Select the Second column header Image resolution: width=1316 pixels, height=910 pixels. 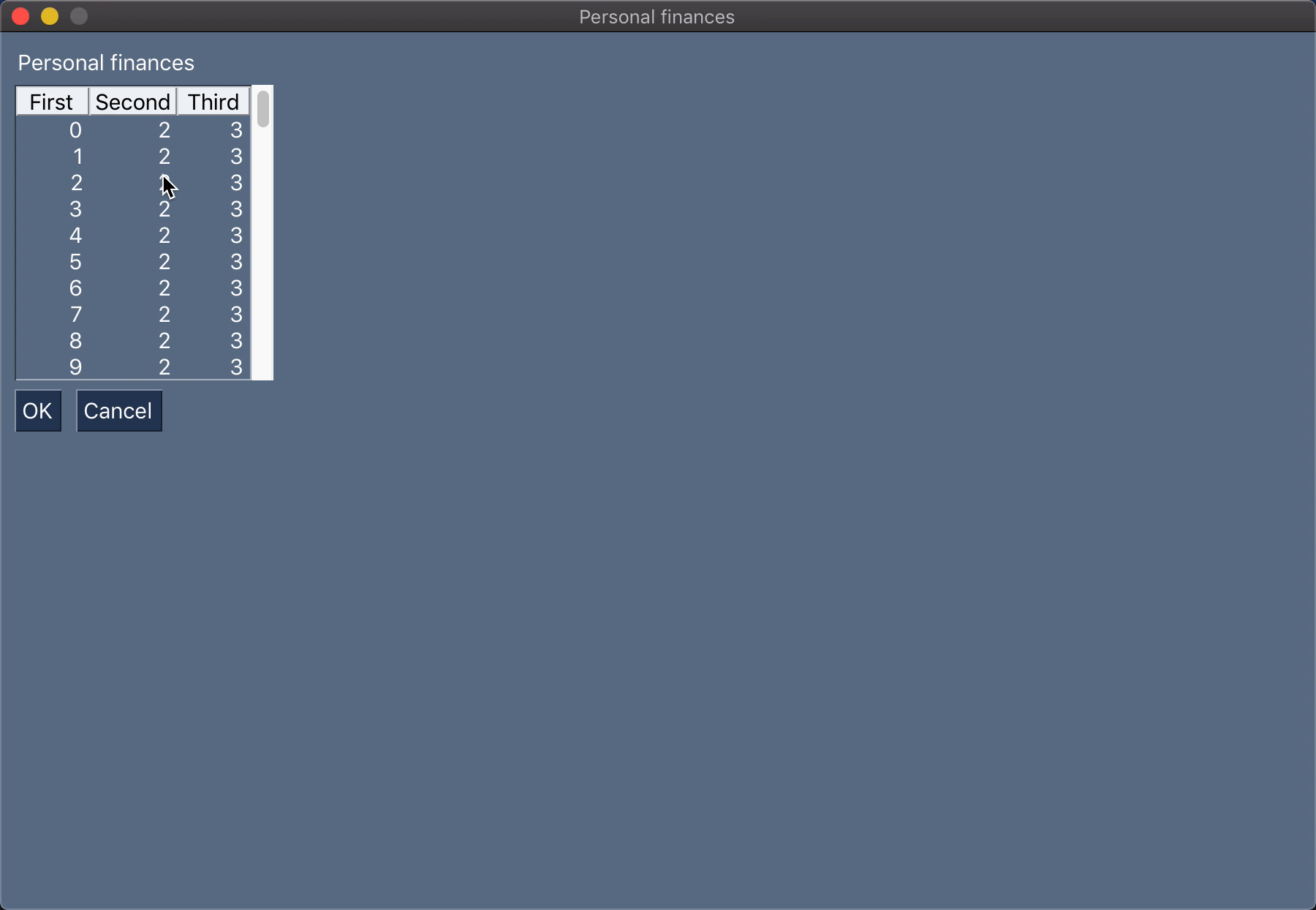click(133, 102)
